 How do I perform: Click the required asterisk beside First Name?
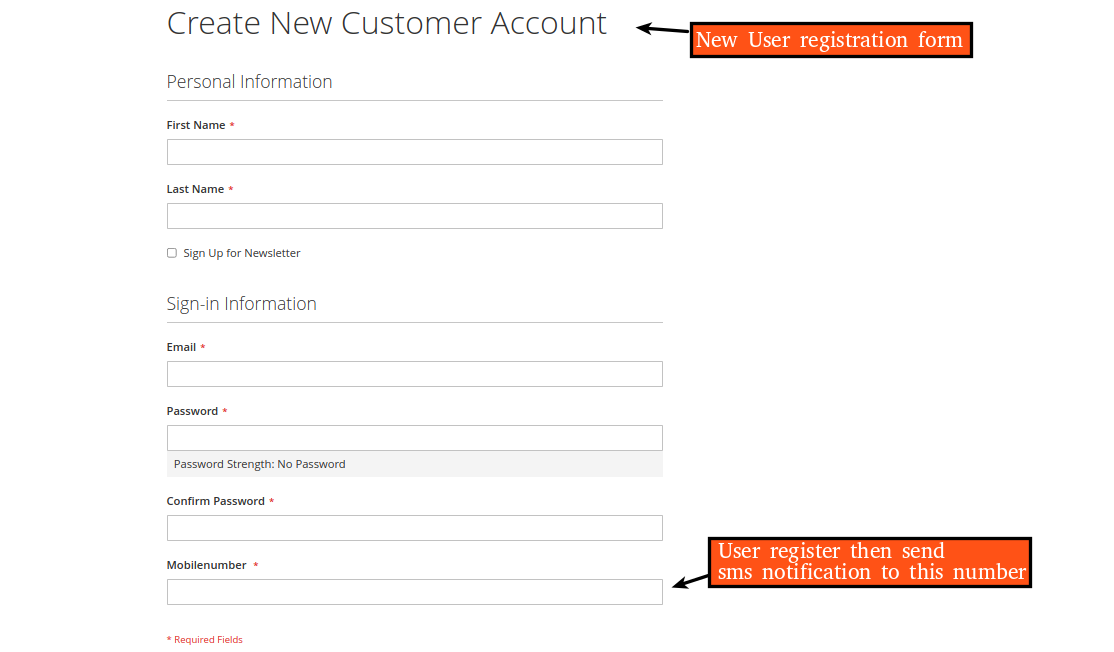point(232,124)
